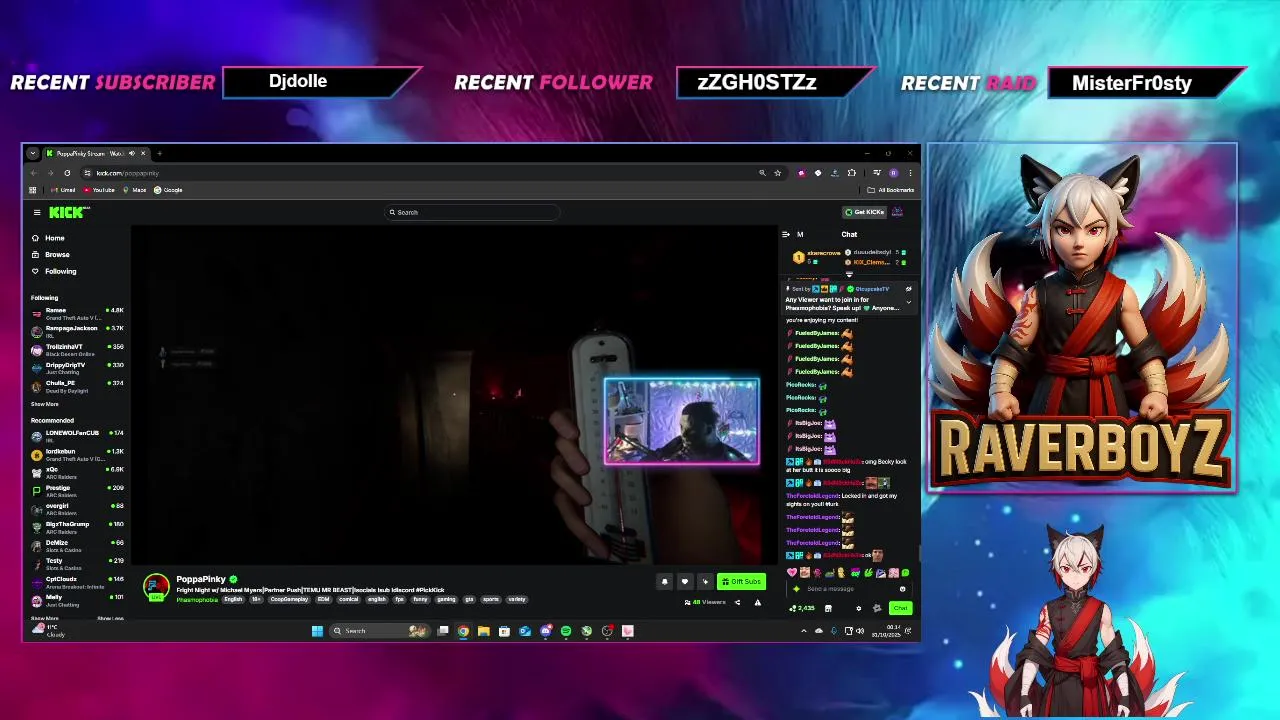The height and width of the screenshot is (720, 1280).
Task: Select the variety stream tag
Action: tap(516, 599)
